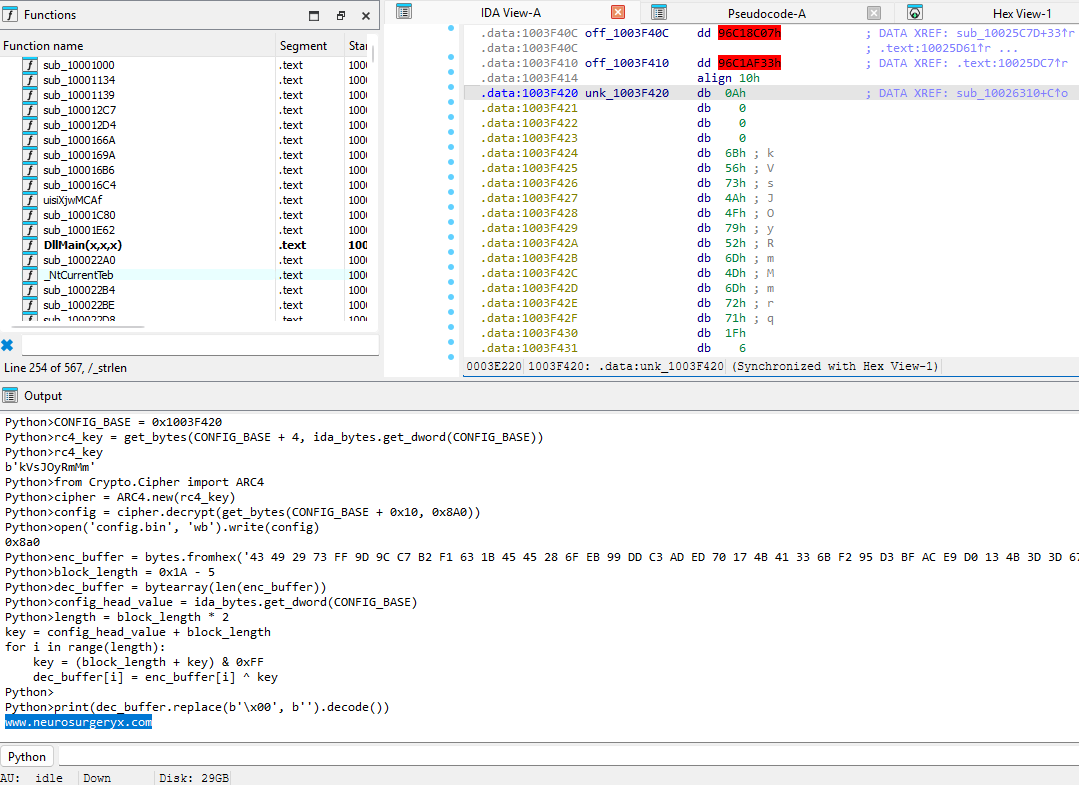Screen dimensions: 1079x785
Task: Click the Python interpreter selector button
Action: tap(27, 757)
